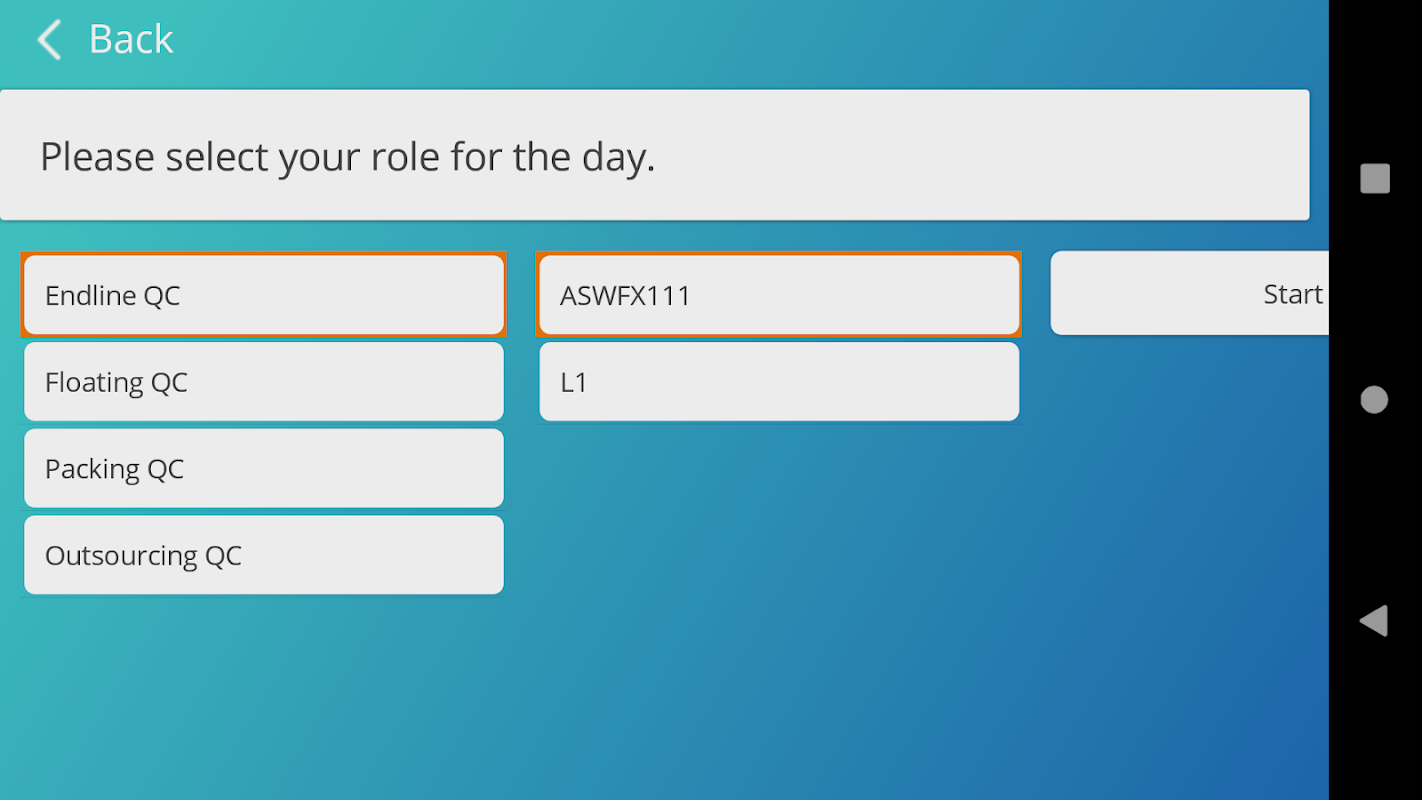Tap the "Outsourcing QC" label text
The height and width of the screenshot is (800, 1422).
(x=143, y=556)
